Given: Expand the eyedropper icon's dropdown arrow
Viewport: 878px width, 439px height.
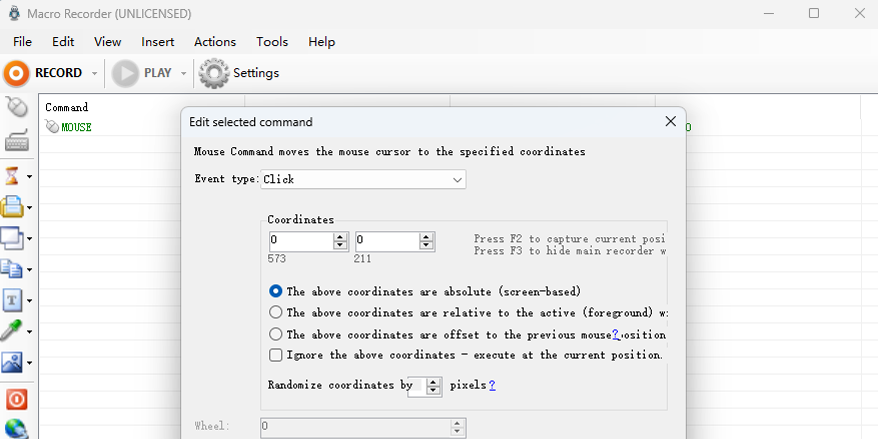Looking at the screenshot, I should [29, 332].
